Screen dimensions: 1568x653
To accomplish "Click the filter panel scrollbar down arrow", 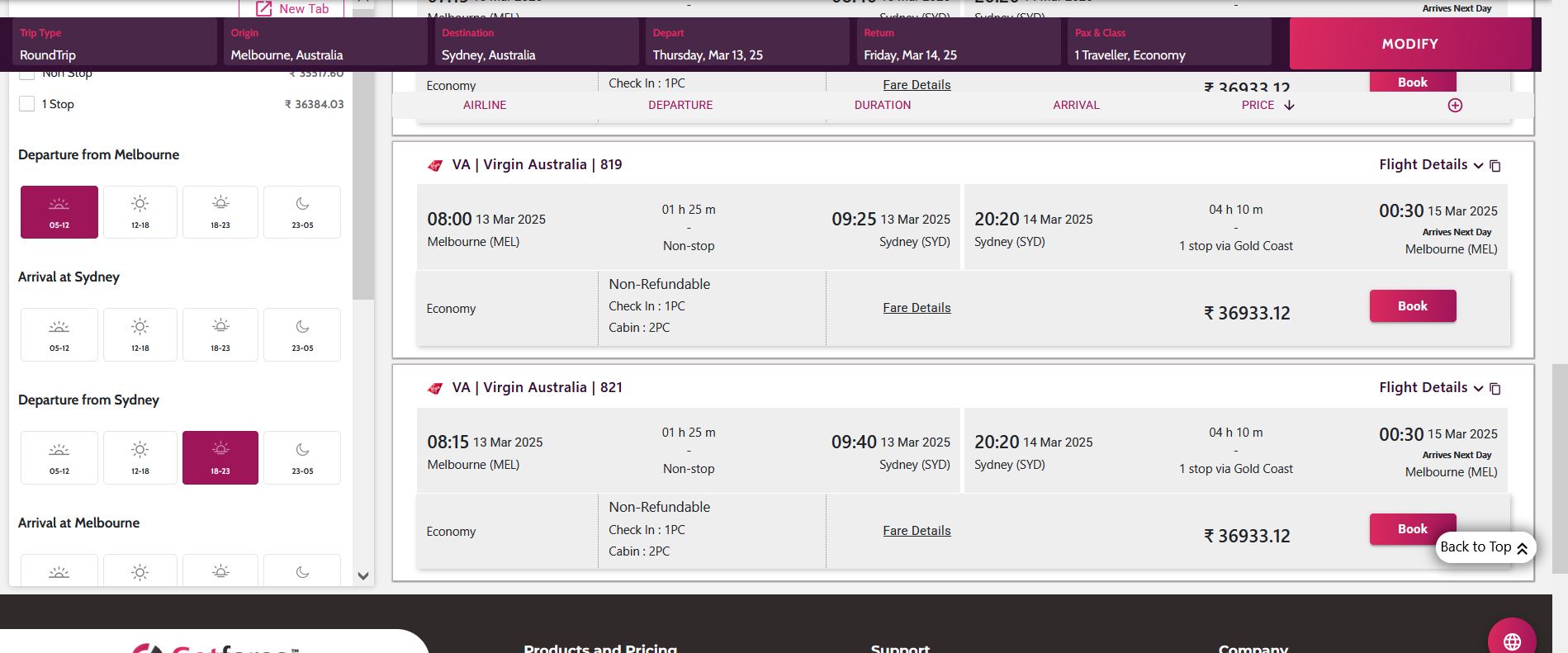I will pyautogui.click(x=363, y=576).
